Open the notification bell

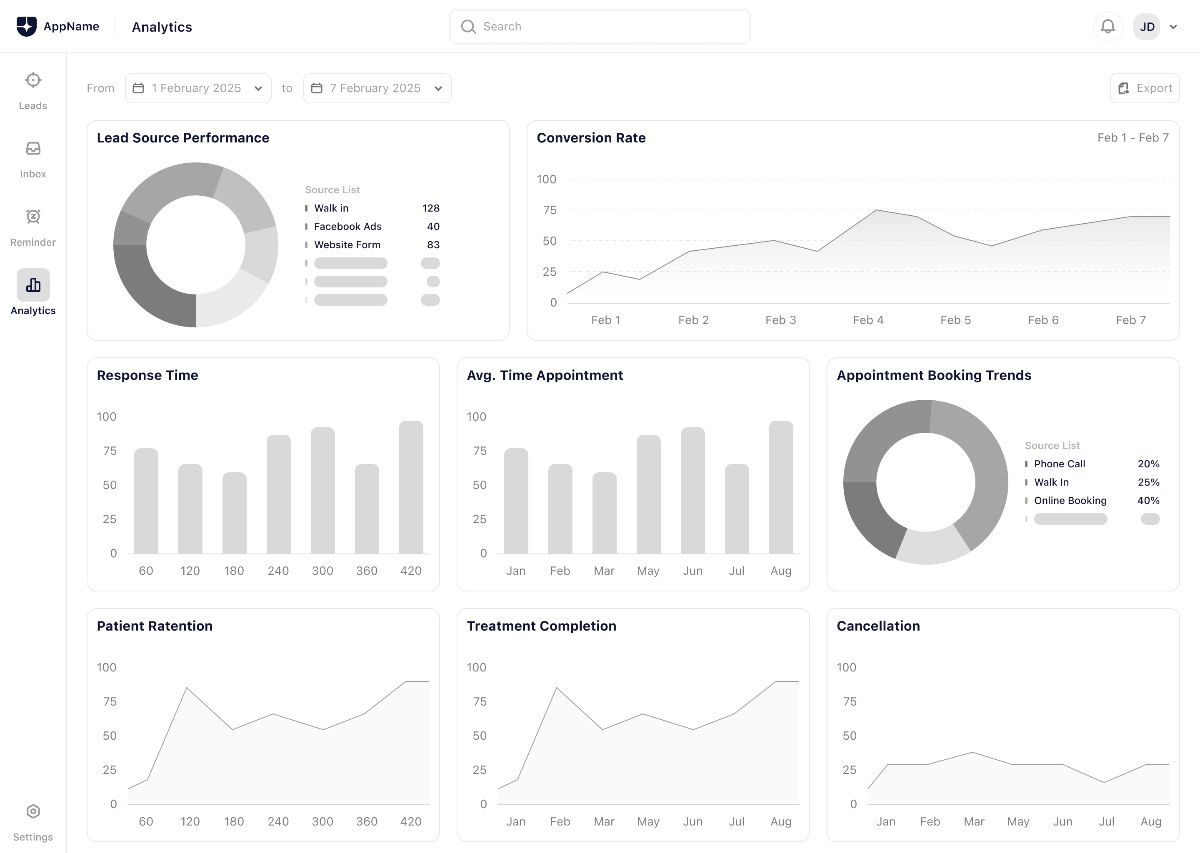pos(1108,26)
